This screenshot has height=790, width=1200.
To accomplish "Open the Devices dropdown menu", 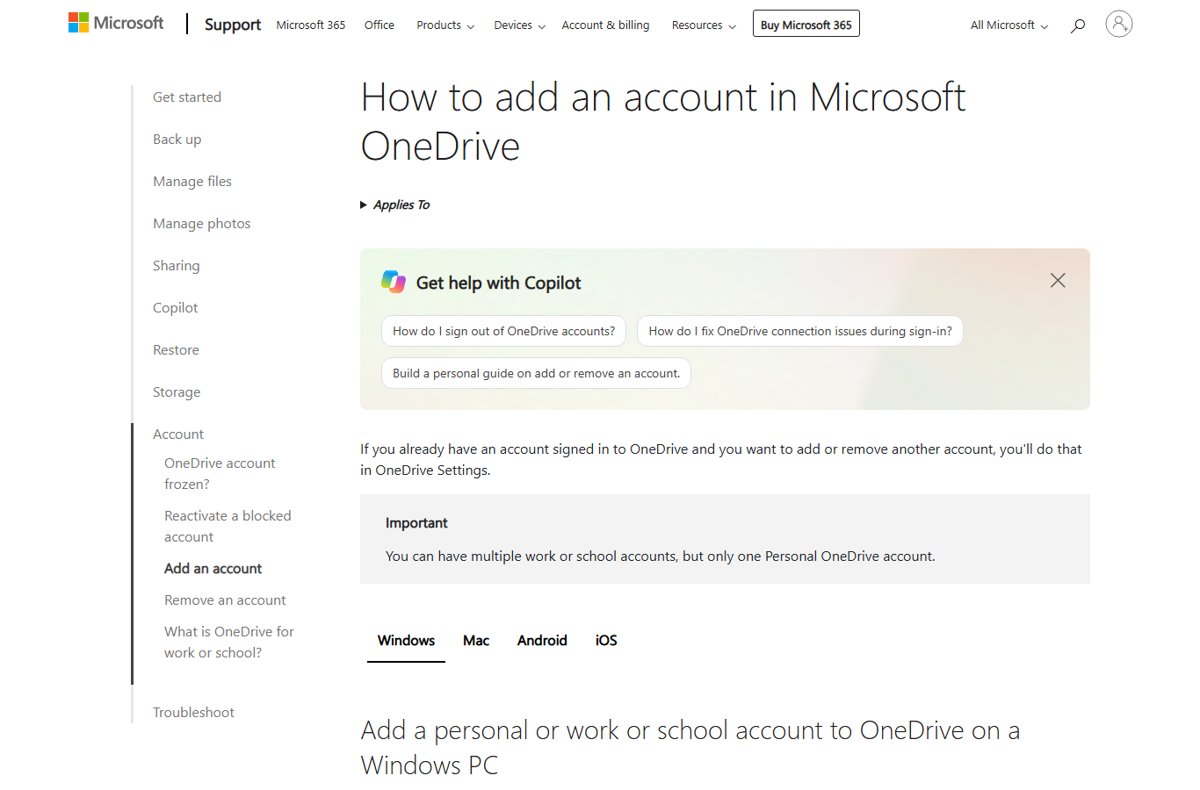I will (519, 25).
